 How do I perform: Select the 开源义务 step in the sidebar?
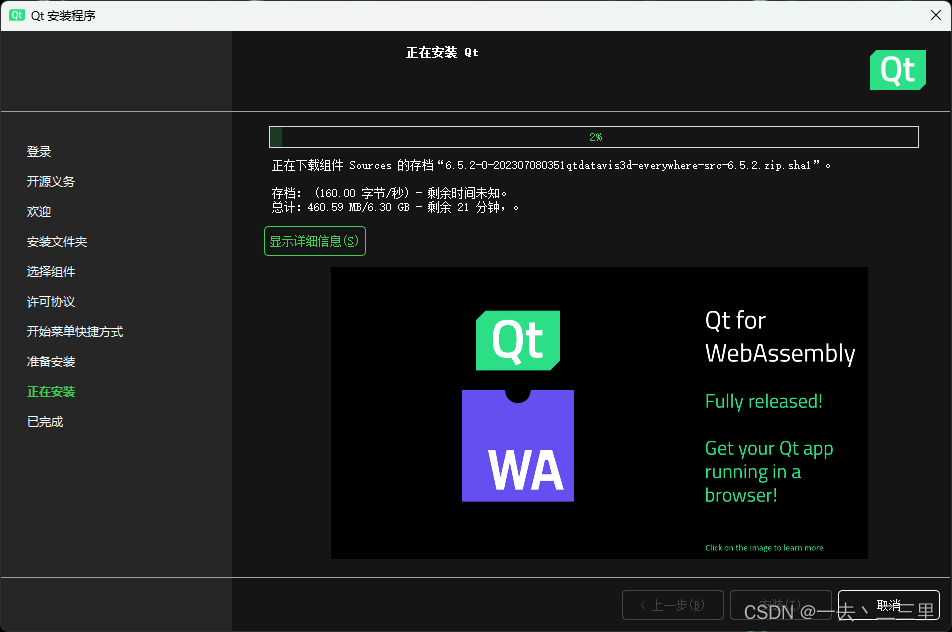pos(51,182)
